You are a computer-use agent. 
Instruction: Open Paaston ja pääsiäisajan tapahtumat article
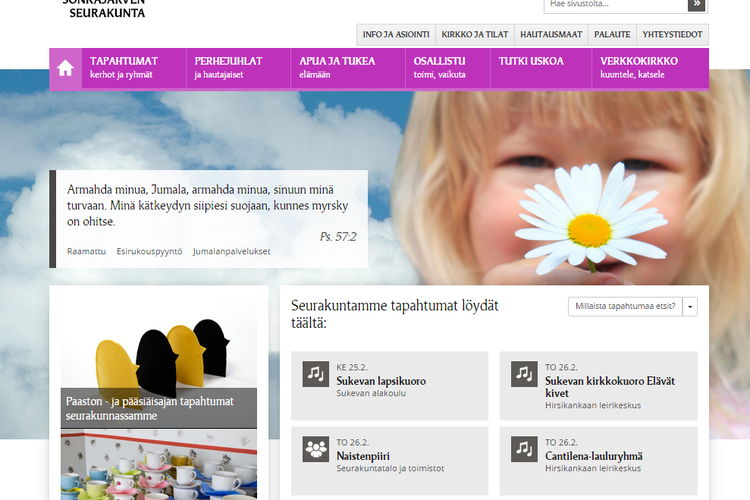coord(150,408)
